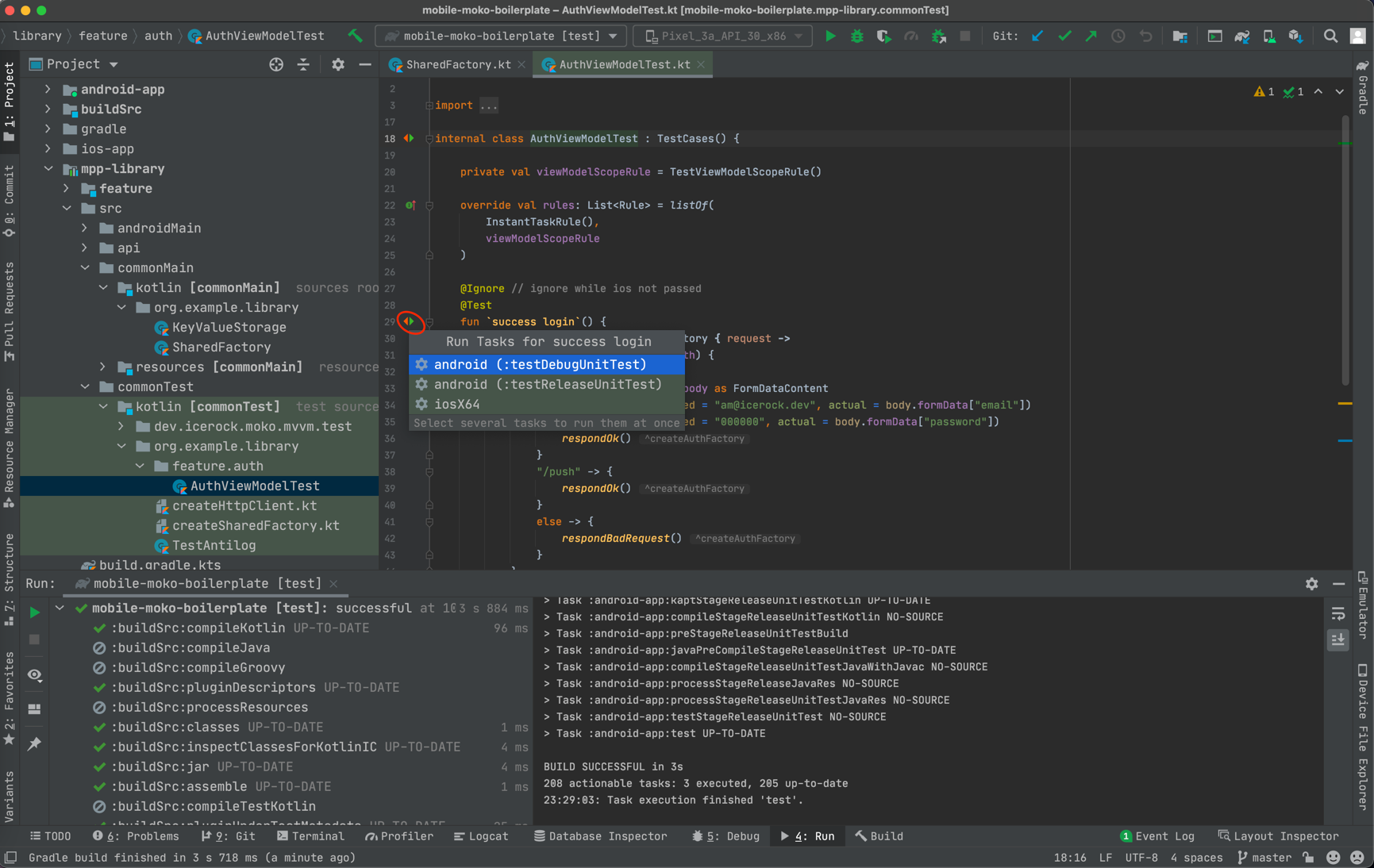Collapse the mobile-moko-boilerplate run tree node
This screenshot has width=1374, height=868.
60,609
